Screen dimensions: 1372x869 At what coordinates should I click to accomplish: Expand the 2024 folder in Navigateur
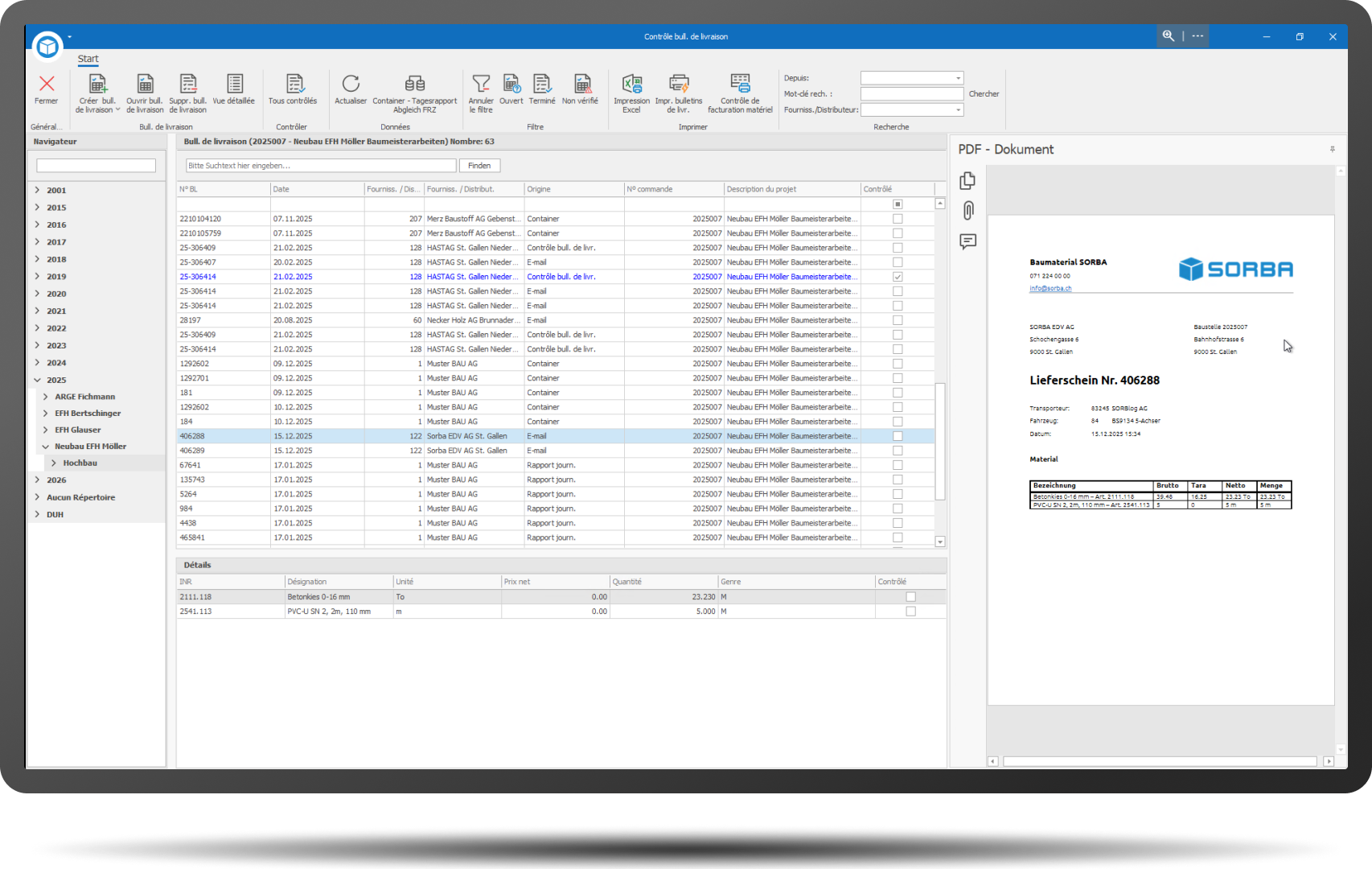click(38, 363)
